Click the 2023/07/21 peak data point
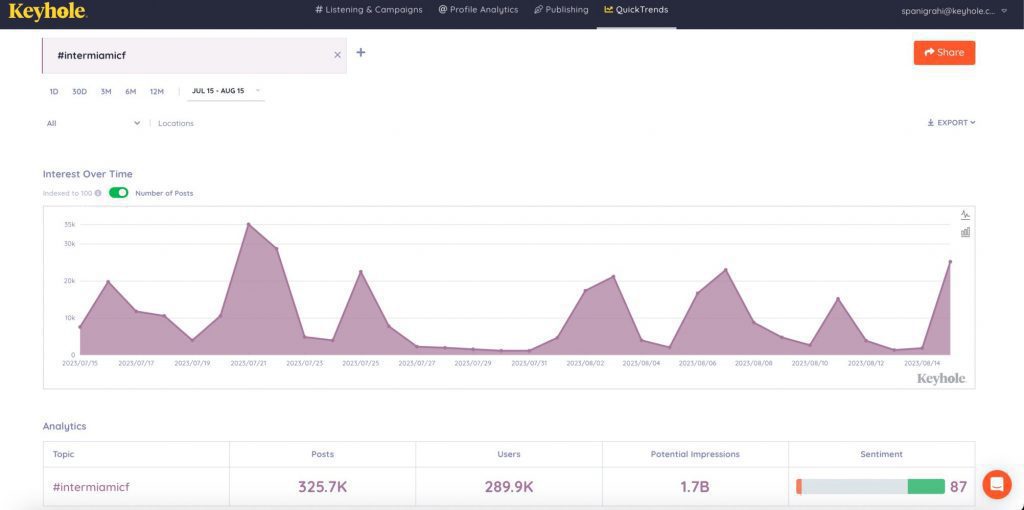 pos(248,224)
